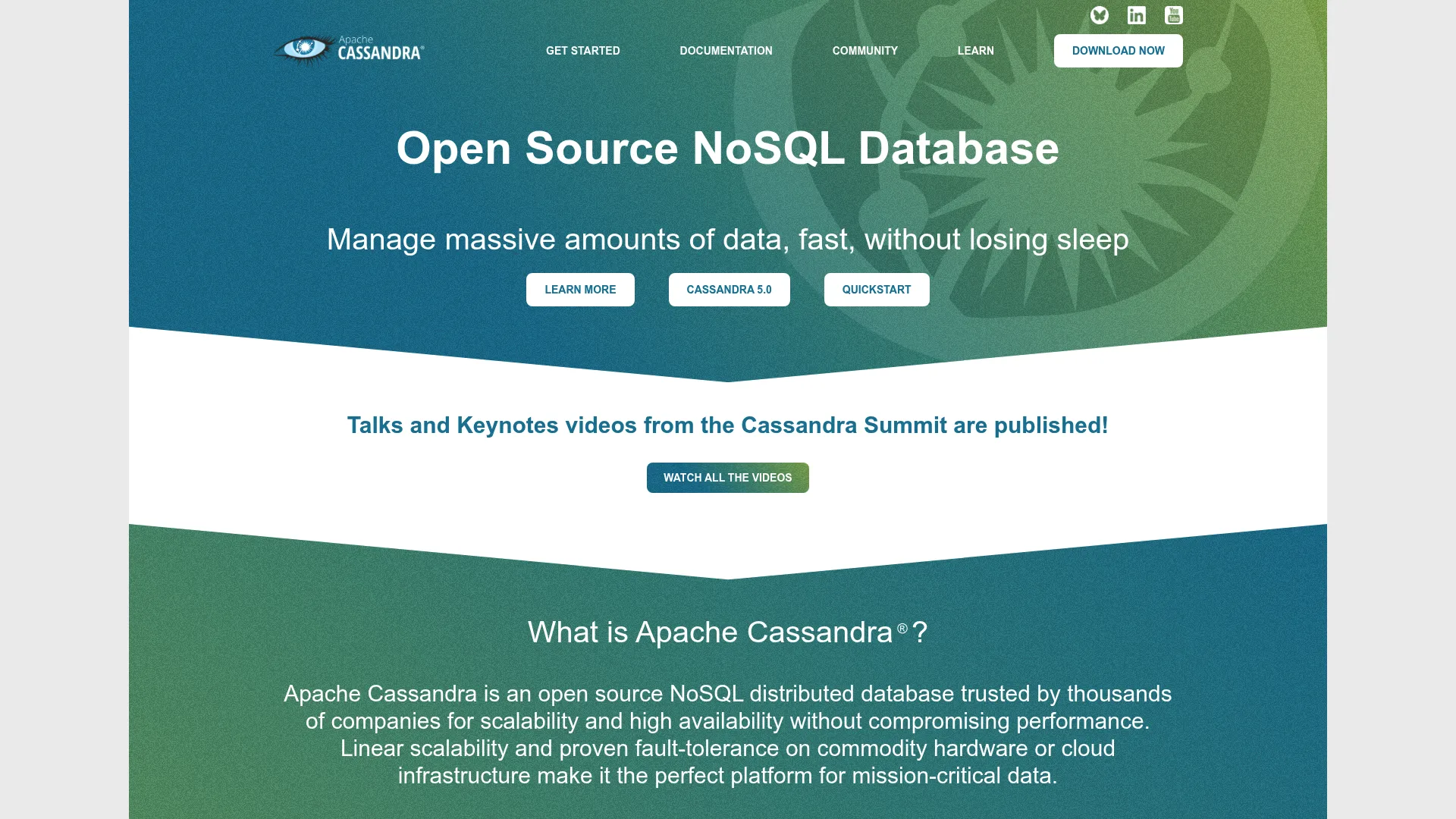This screenshot has width=1456, height=819.
Task: Click the Cassandra 5.0 button
Action: pyautogui.click(x=729, y=290)
